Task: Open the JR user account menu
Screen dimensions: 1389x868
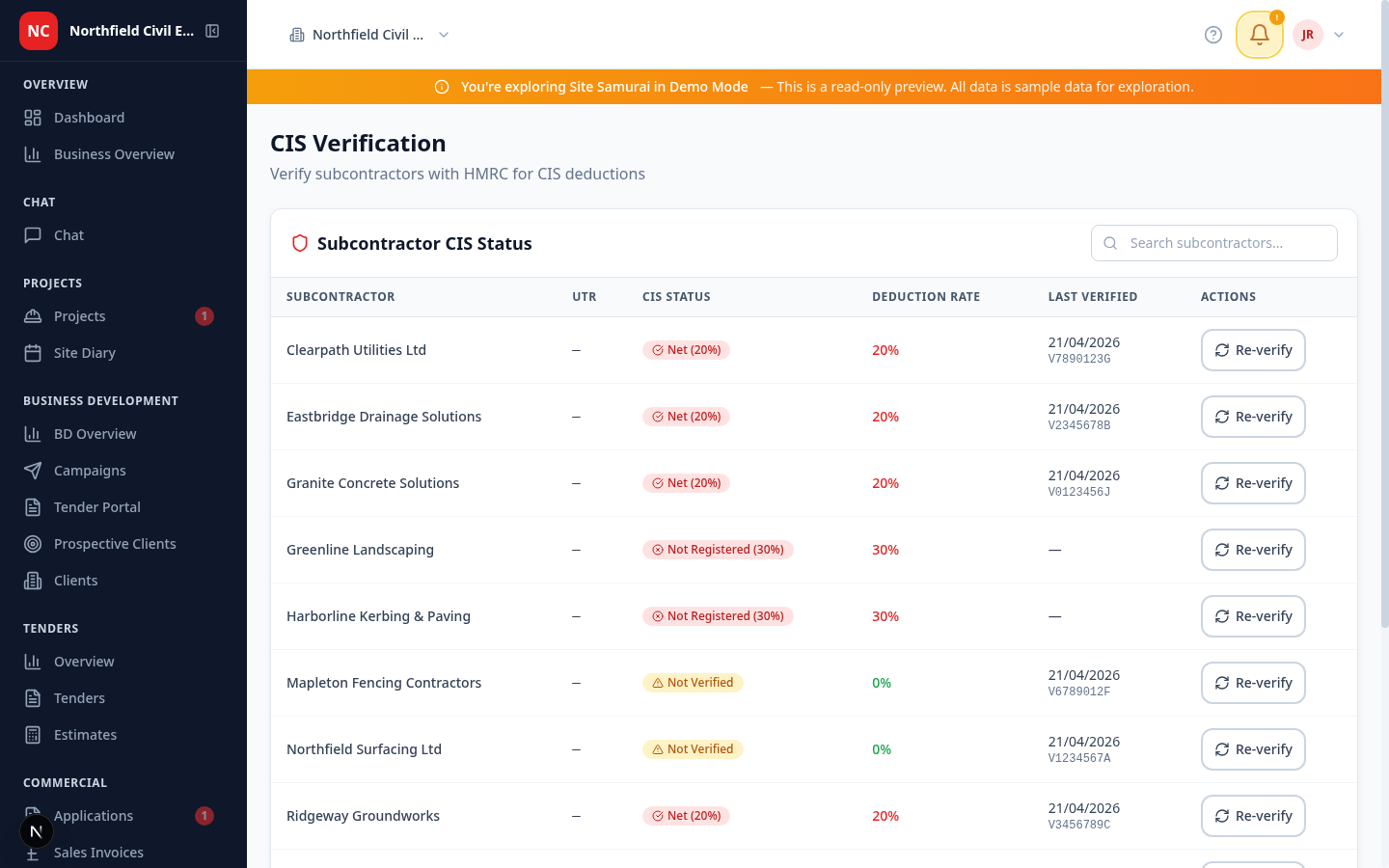Action: click(1320, 34)
